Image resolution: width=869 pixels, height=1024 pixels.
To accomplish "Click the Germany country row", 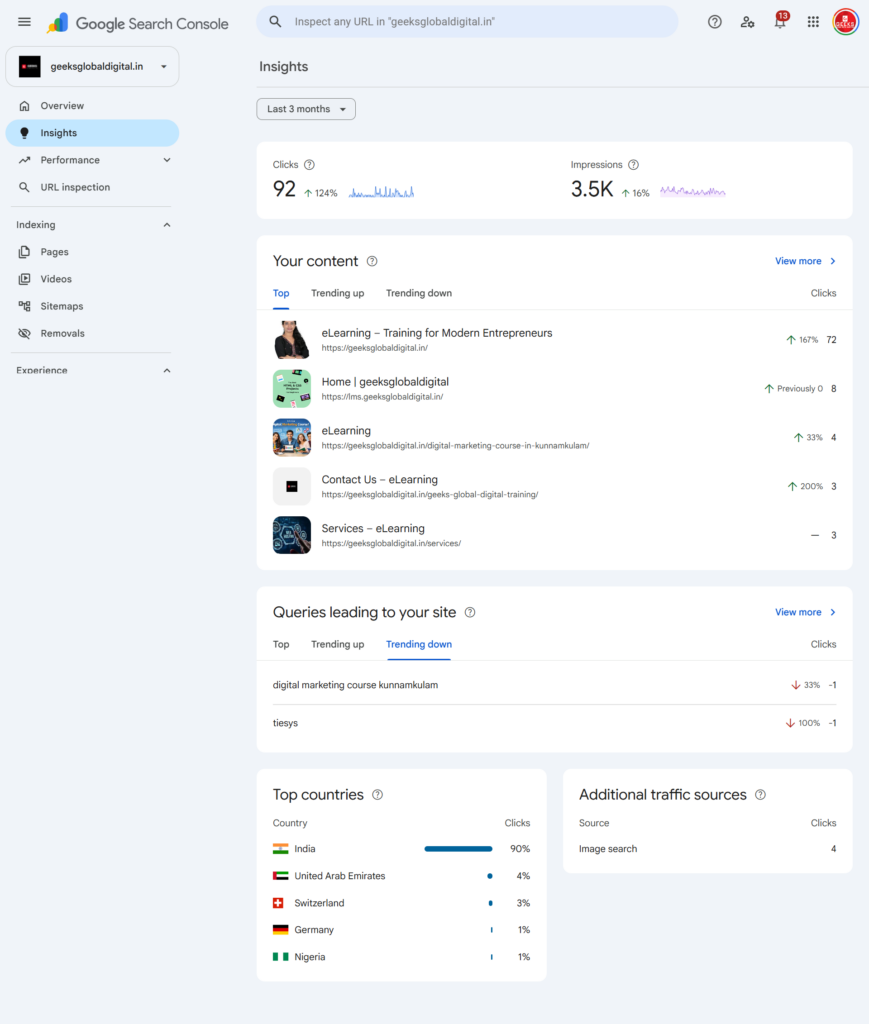I will [402, 930].
